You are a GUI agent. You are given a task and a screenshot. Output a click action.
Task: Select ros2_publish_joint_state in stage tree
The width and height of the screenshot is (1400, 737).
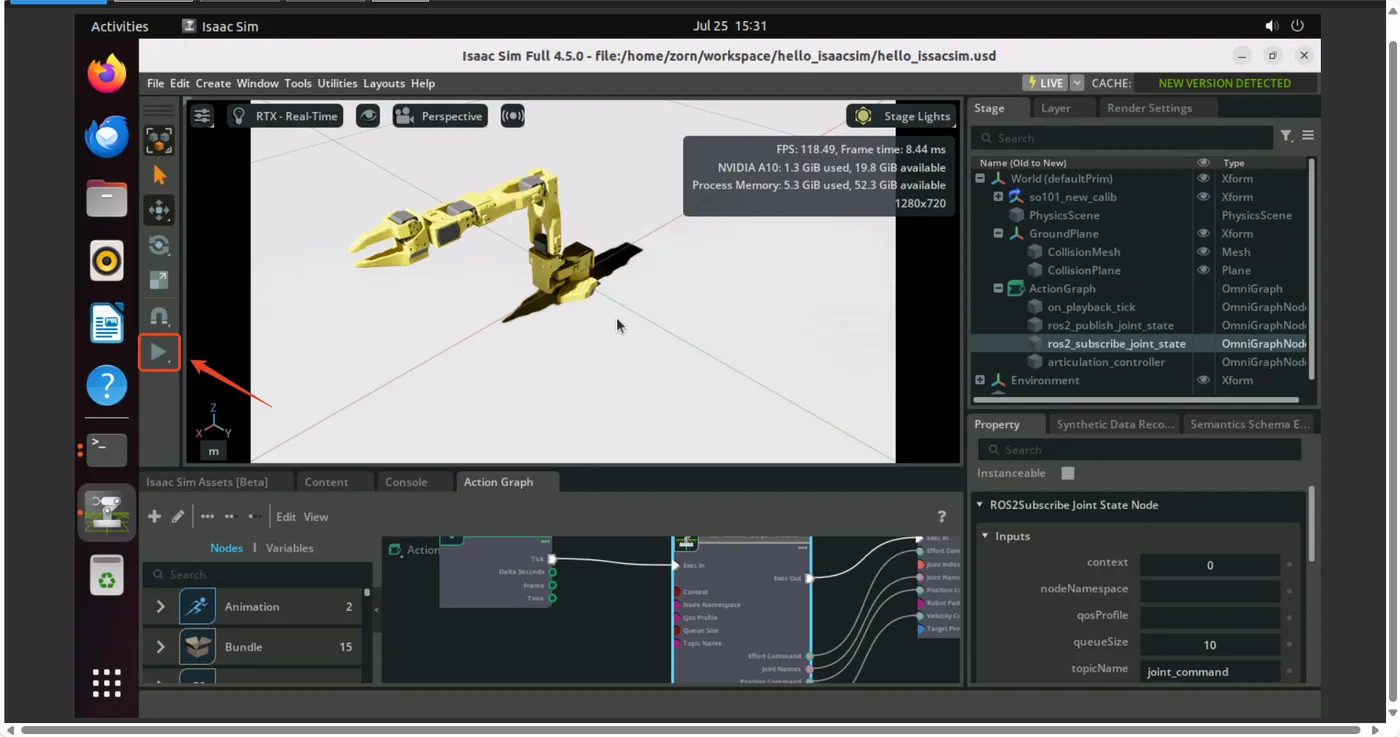(1110, 325)
